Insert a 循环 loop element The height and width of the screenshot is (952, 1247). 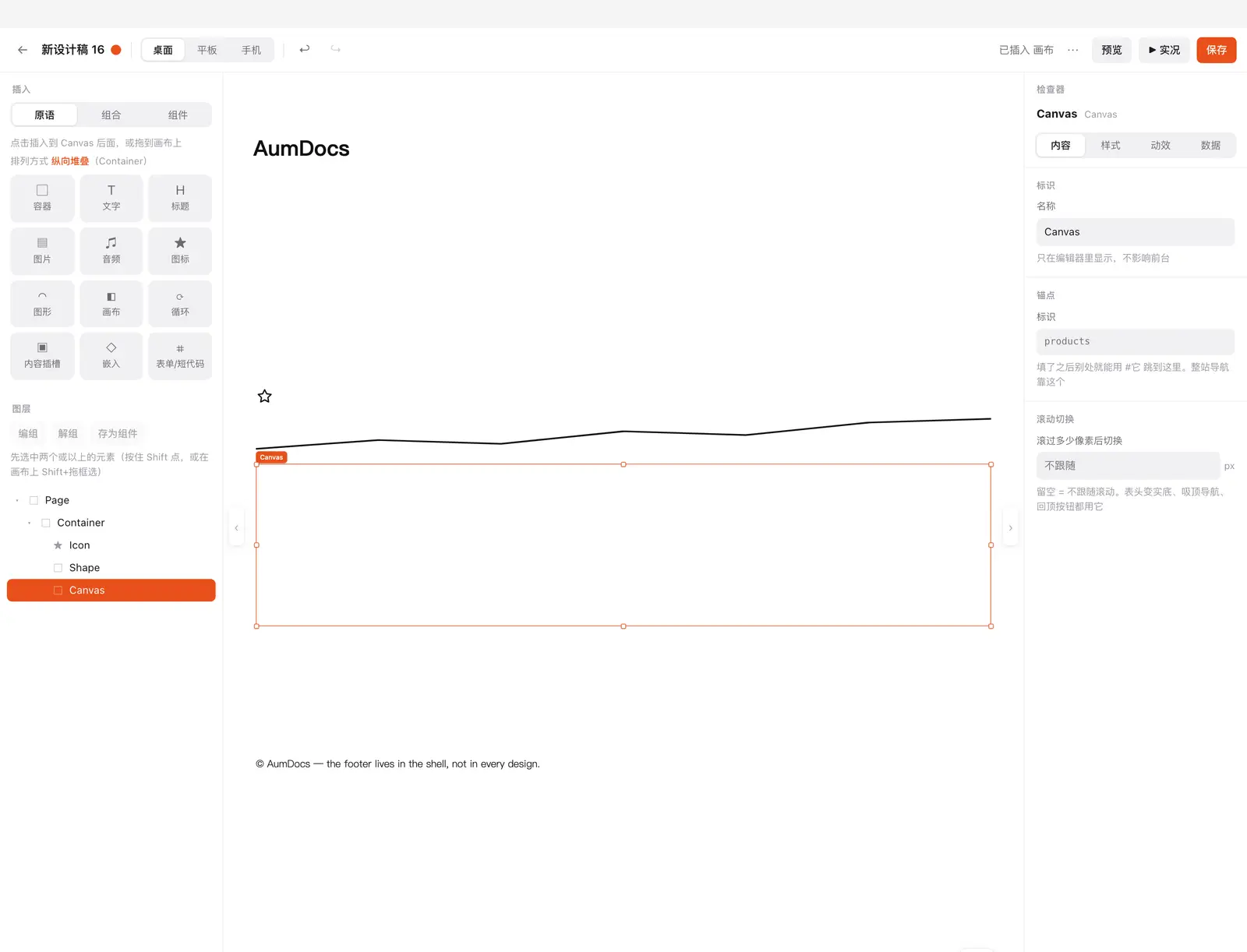pyautogui.click(x=180, y=304)
